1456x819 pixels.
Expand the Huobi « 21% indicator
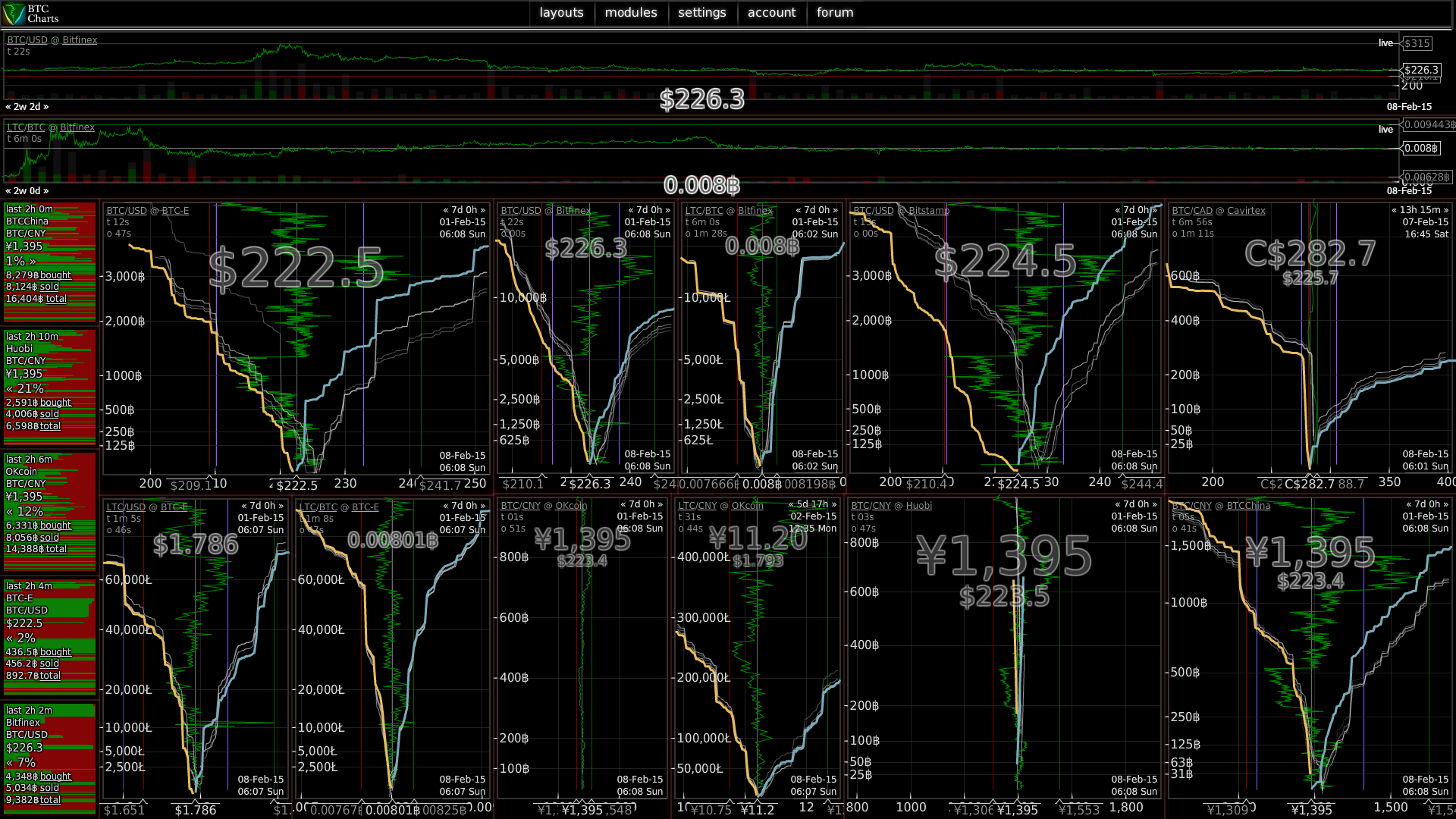[25, 388]
